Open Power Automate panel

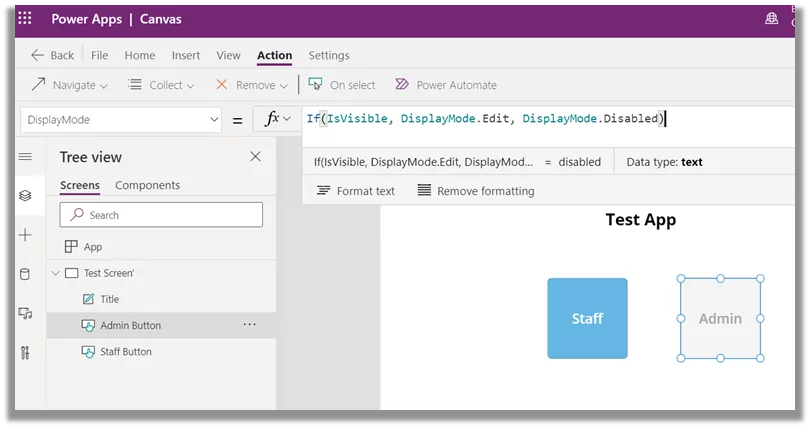coord(446,85)
